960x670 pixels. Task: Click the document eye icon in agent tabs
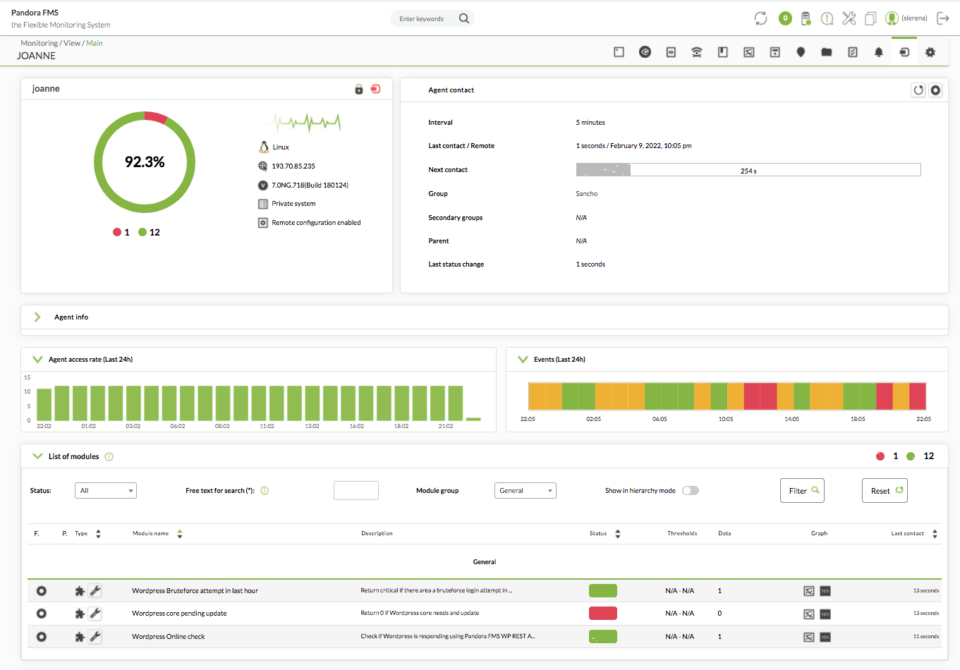(671, 52)
